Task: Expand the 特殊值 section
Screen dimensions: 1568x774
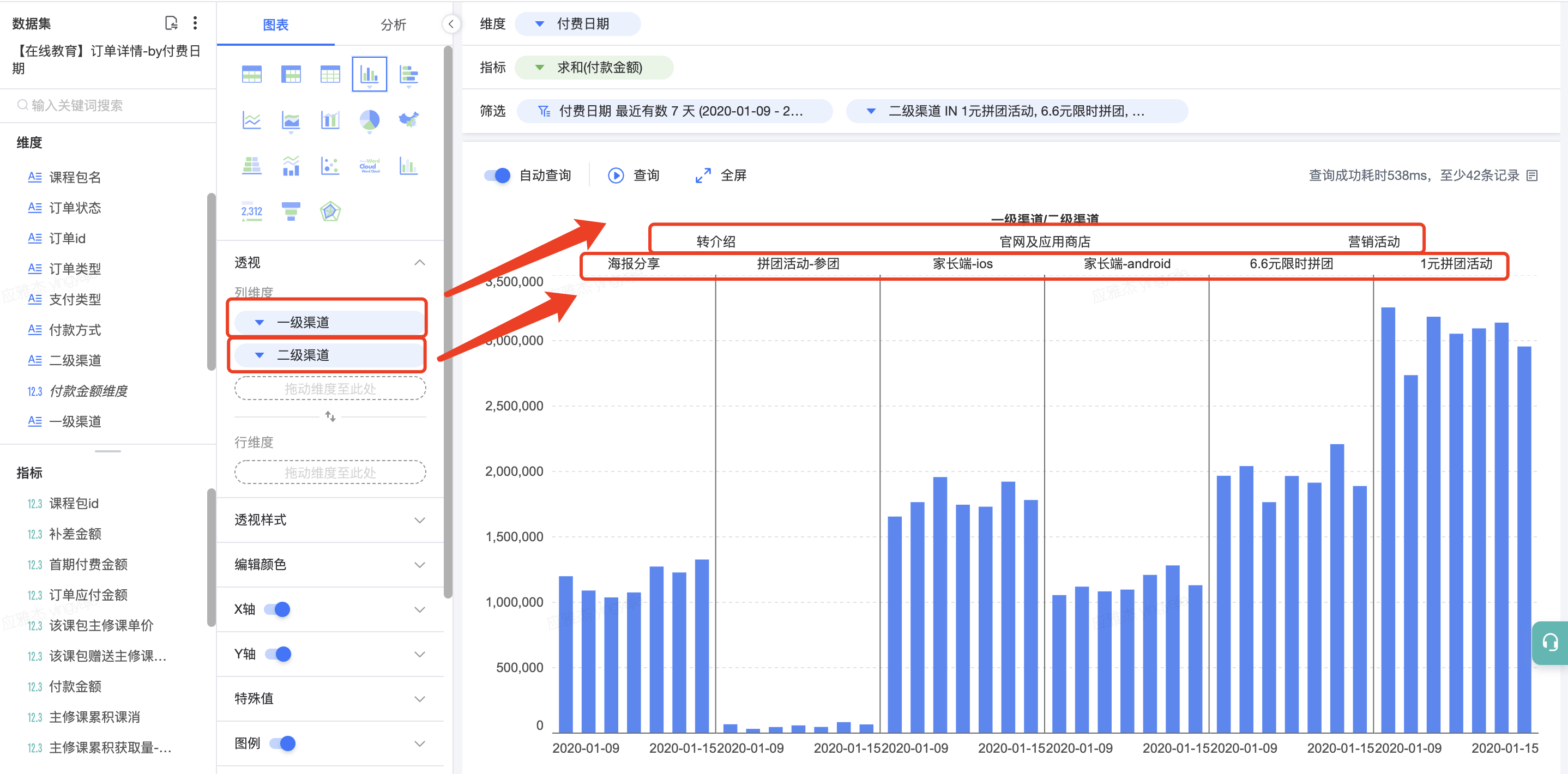Action: [x=419, y=699]
